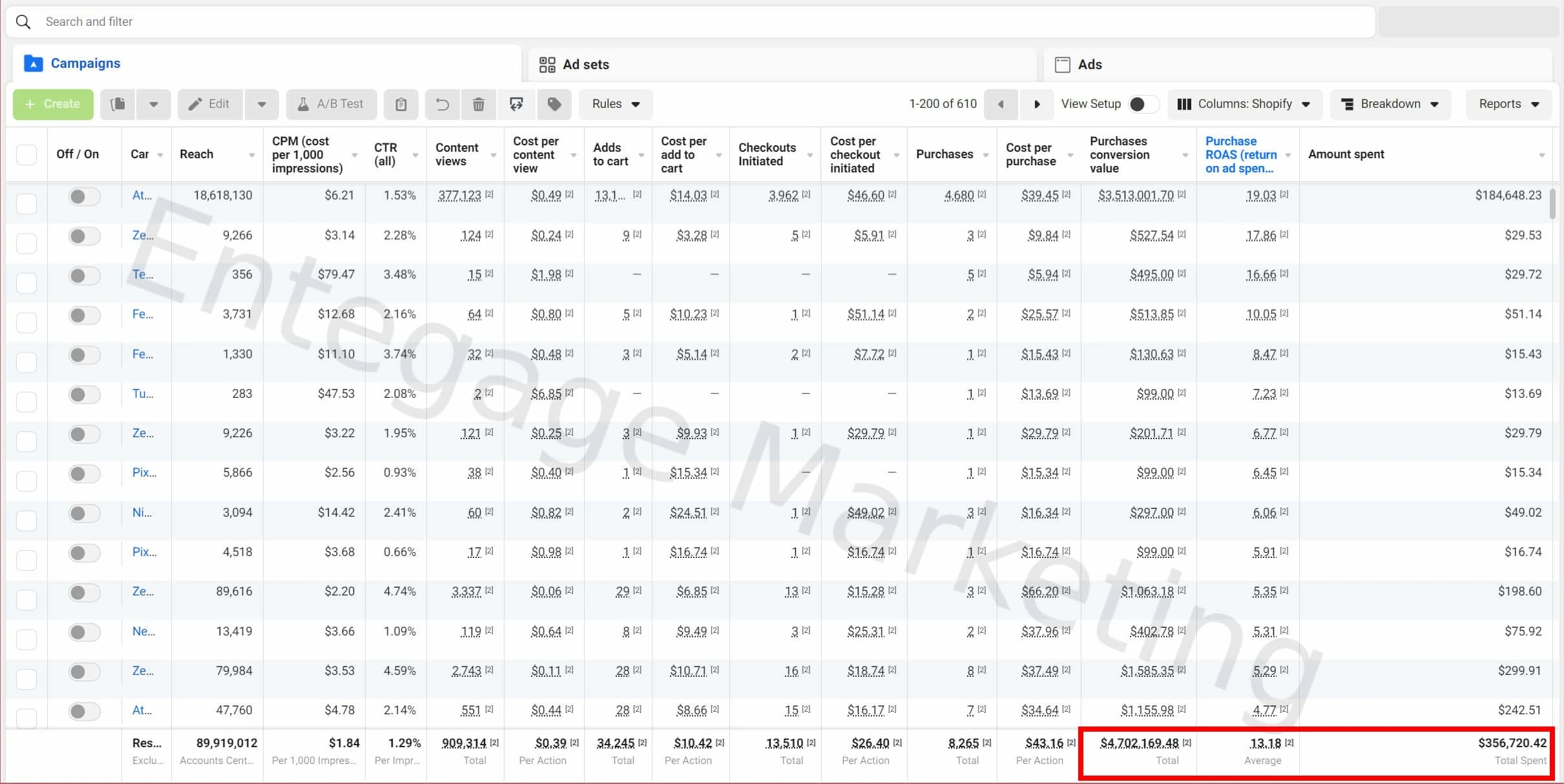Open the Rules dropdown menu
This screenshot has width=1564, height=784.
615,104
